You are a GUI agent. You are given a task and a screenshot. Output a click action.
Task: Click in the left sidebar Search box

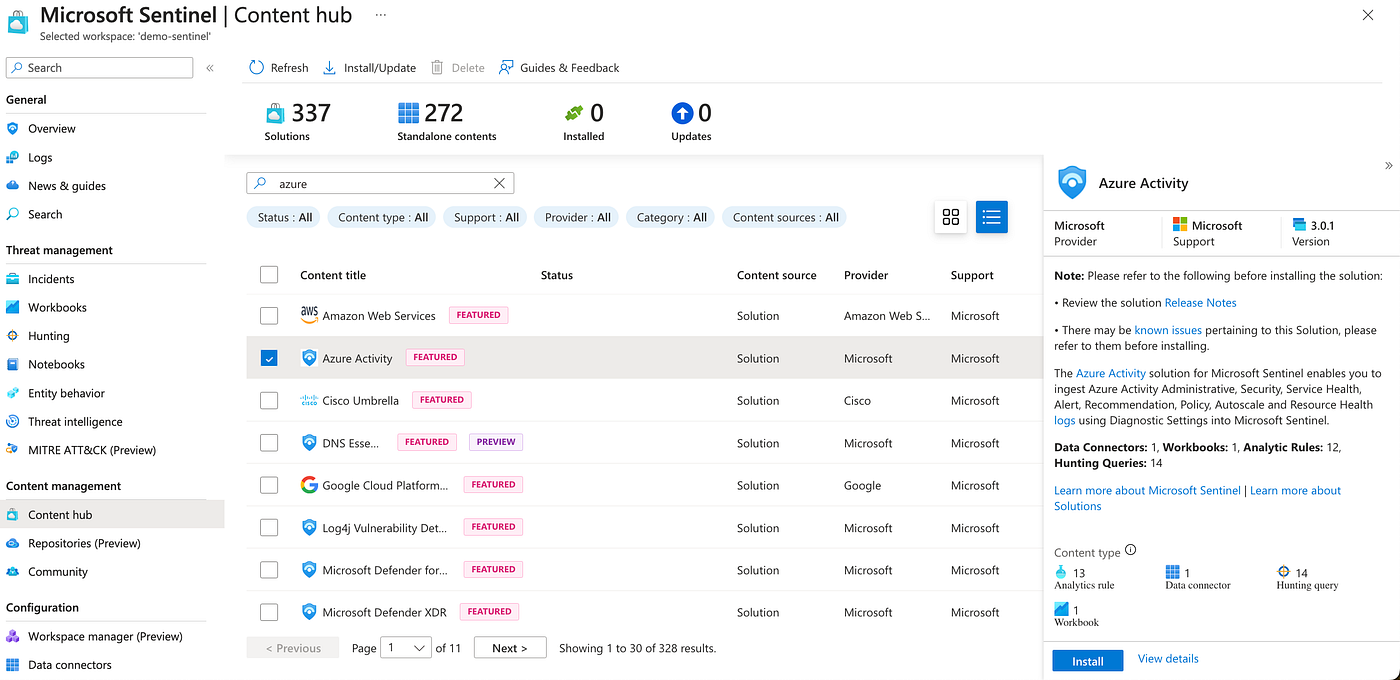[x=99, y=68]
